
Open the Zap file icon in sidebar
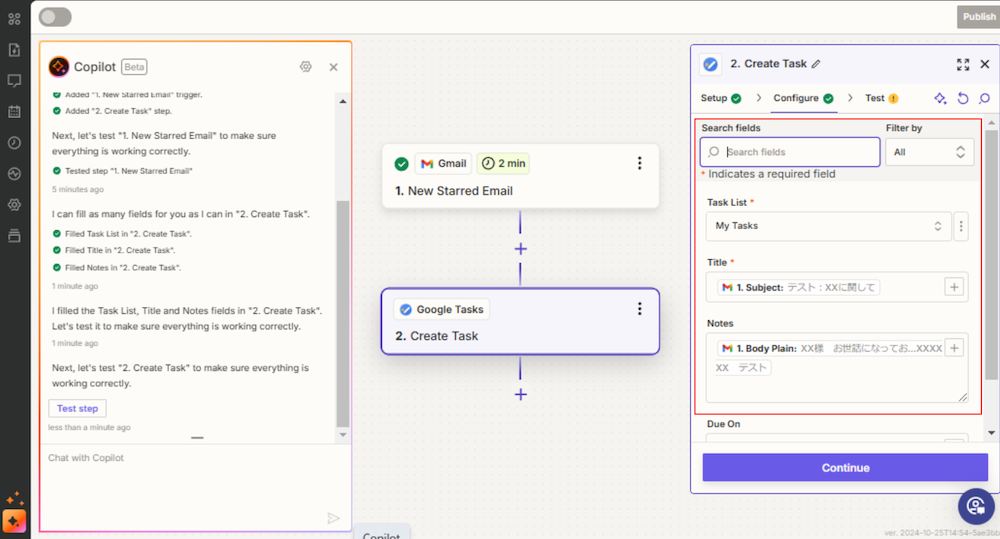[14, 50]
